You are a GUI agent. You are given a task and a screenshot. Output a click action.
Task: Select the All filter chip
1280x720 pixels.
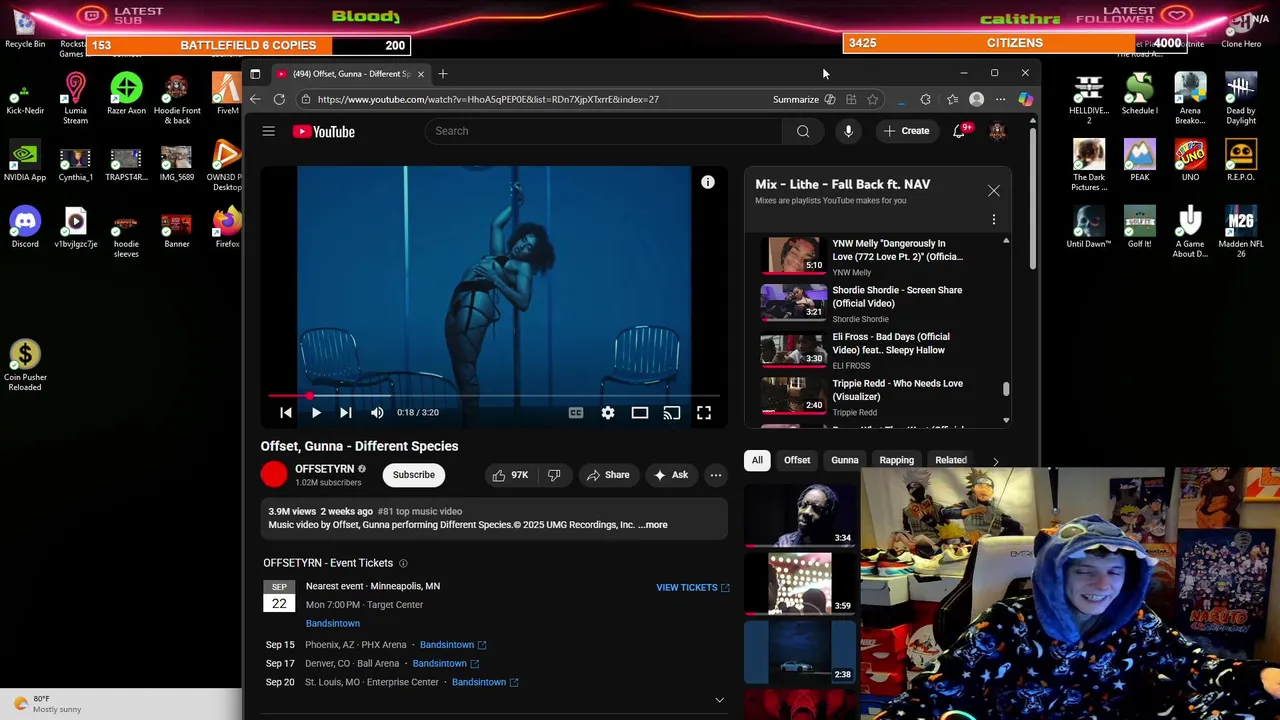(757, 460)
